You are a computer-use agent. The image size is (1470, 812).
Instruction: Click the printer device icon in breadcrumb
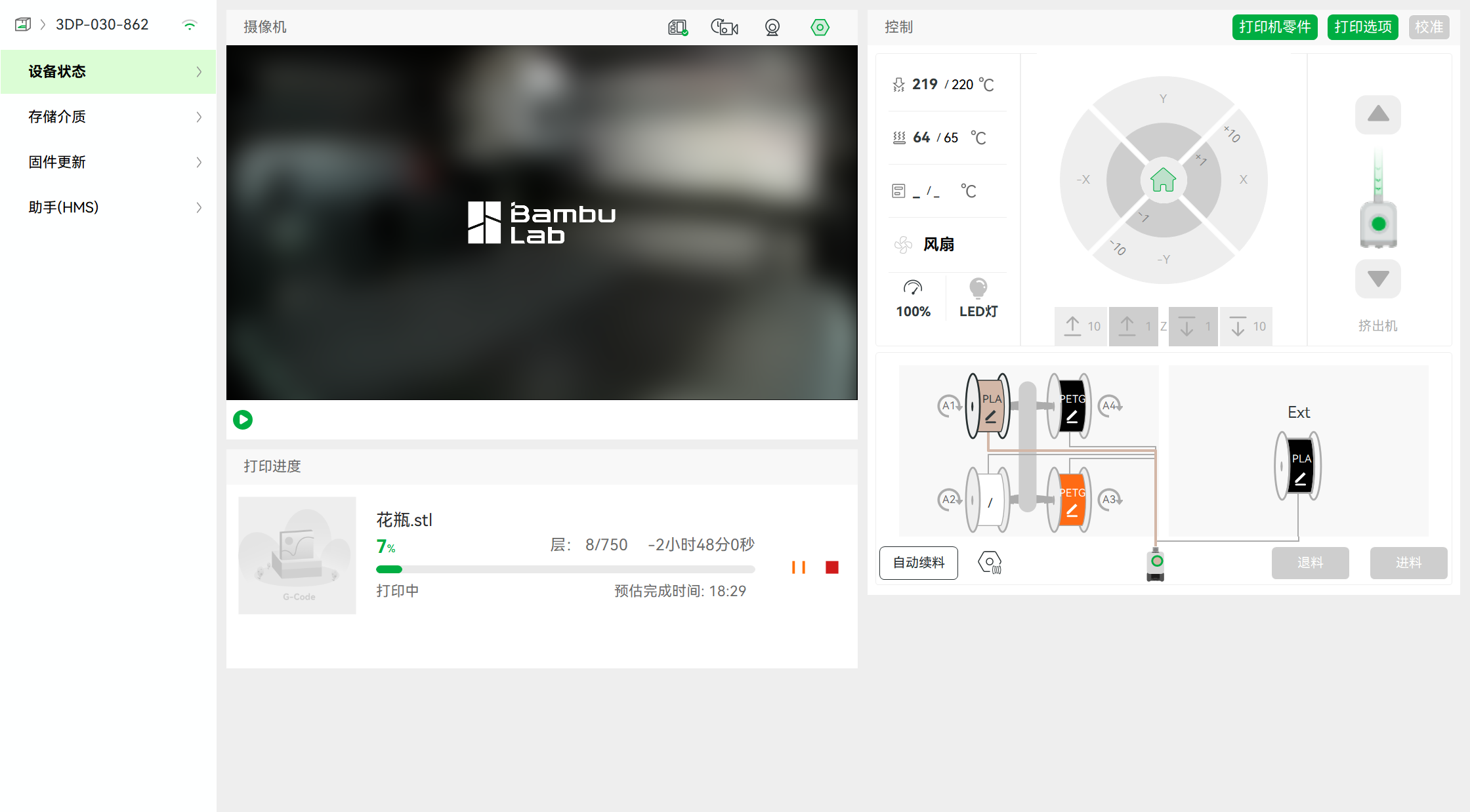[x=23, y=25]
